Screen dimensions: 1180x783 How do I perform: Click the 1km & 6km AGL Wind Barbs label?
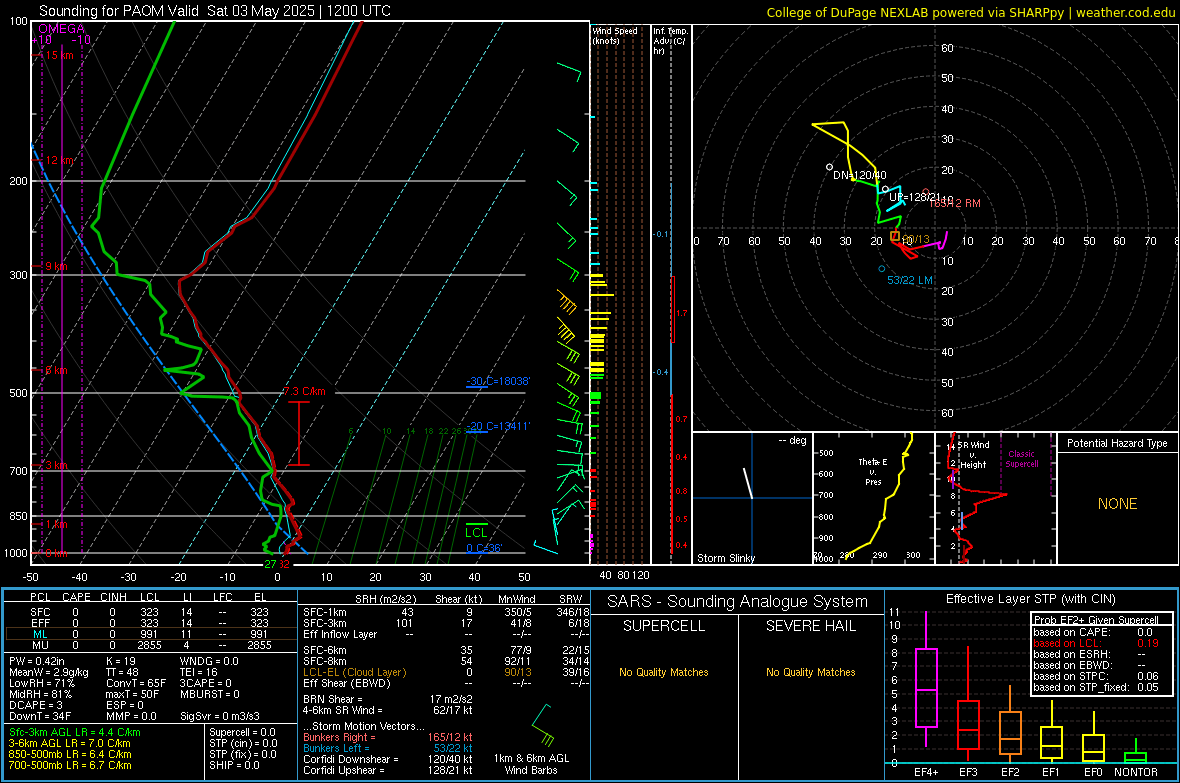click(531, 764)
